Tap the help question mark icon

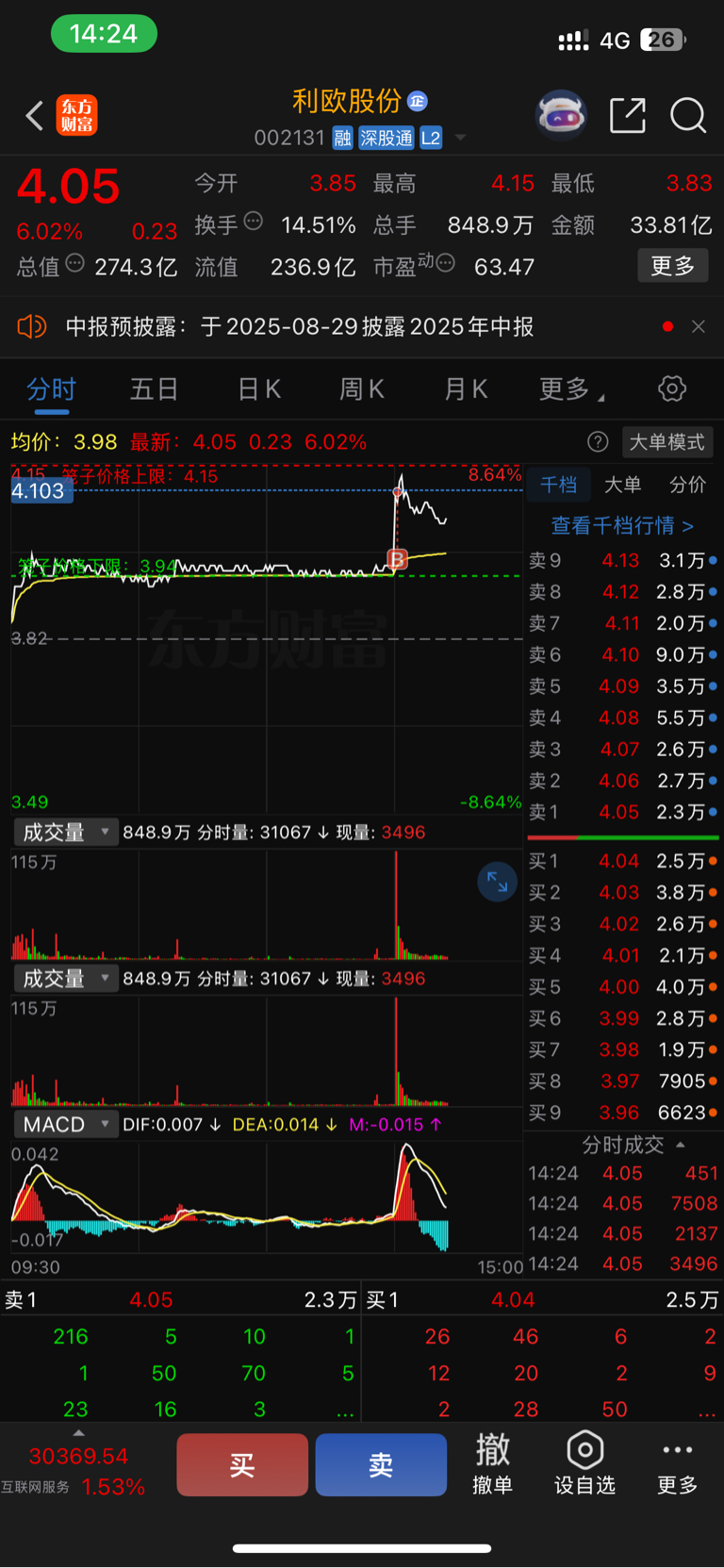(598, 441)
